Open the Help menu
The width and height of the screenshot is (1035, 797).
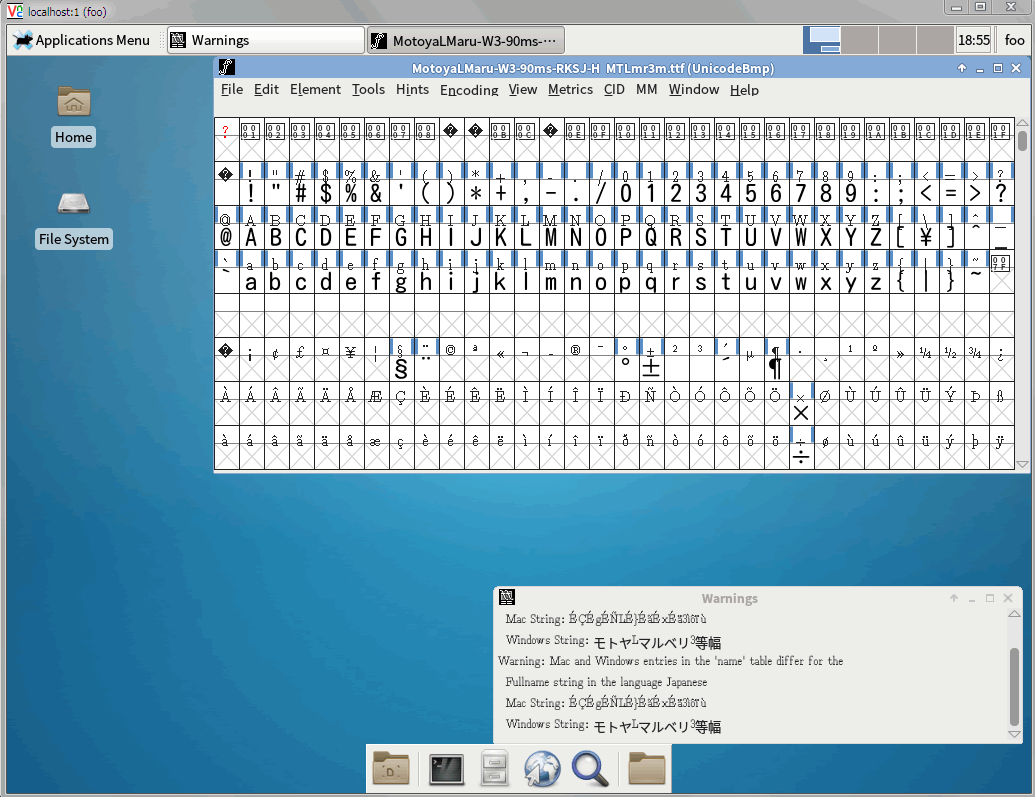click(x=744, y=89)
